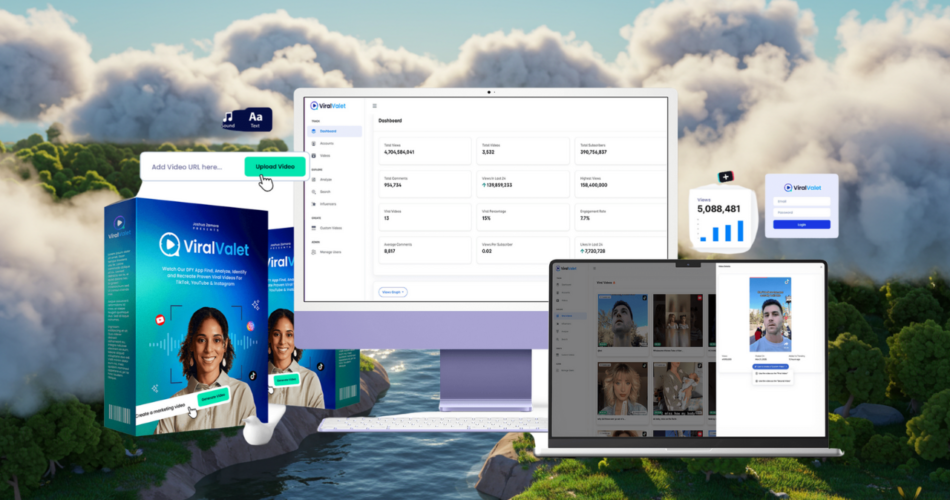This screenshot has height=500, width=950.
Task: Open the thumbnail of the blonde woman
Action: click(x=622, y=388)
